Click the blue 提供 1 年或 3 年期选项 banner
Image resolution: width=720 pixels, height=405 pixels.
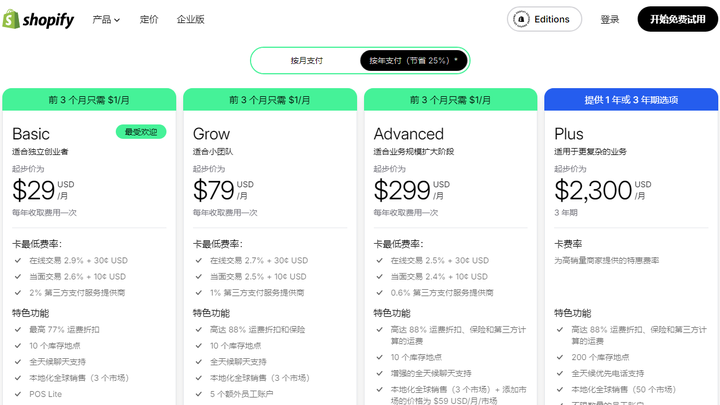631,100
